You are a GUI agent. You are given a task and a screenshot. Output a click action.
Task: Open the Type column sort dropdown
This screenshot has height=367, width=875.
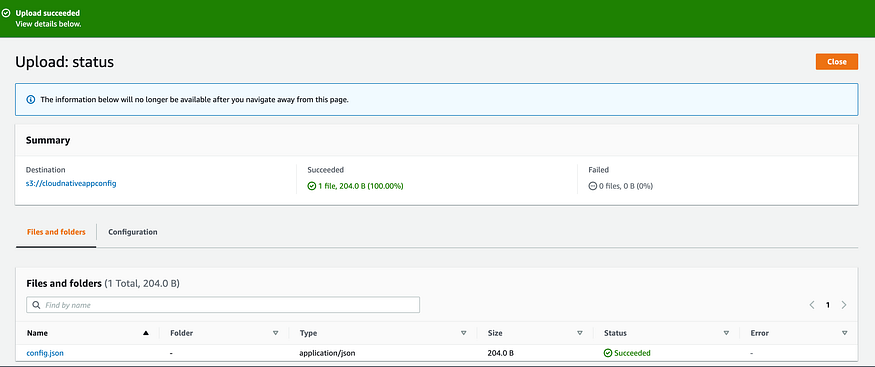coord(463,333)
